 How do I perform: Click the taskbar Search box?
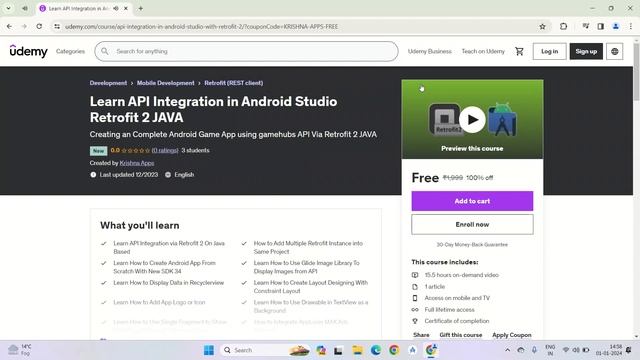[265, 350]
